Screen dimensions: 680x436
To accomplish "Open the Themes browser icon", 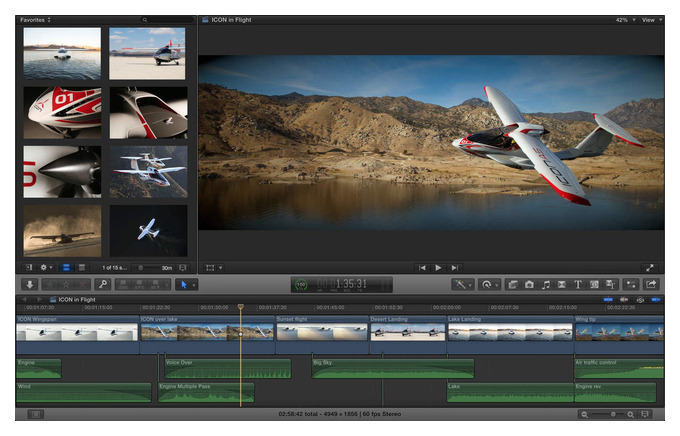I will coord(610,285).
